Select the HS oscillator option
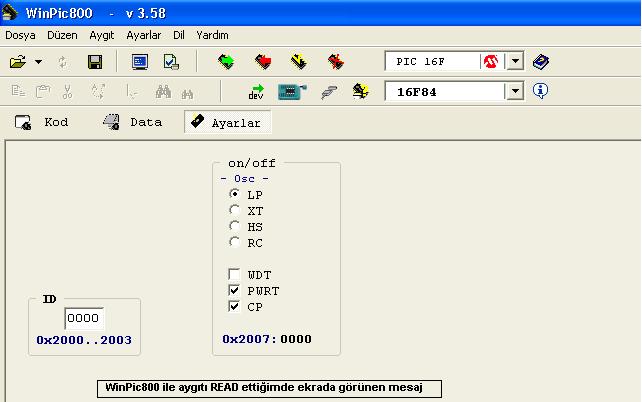 click(235, 227)
